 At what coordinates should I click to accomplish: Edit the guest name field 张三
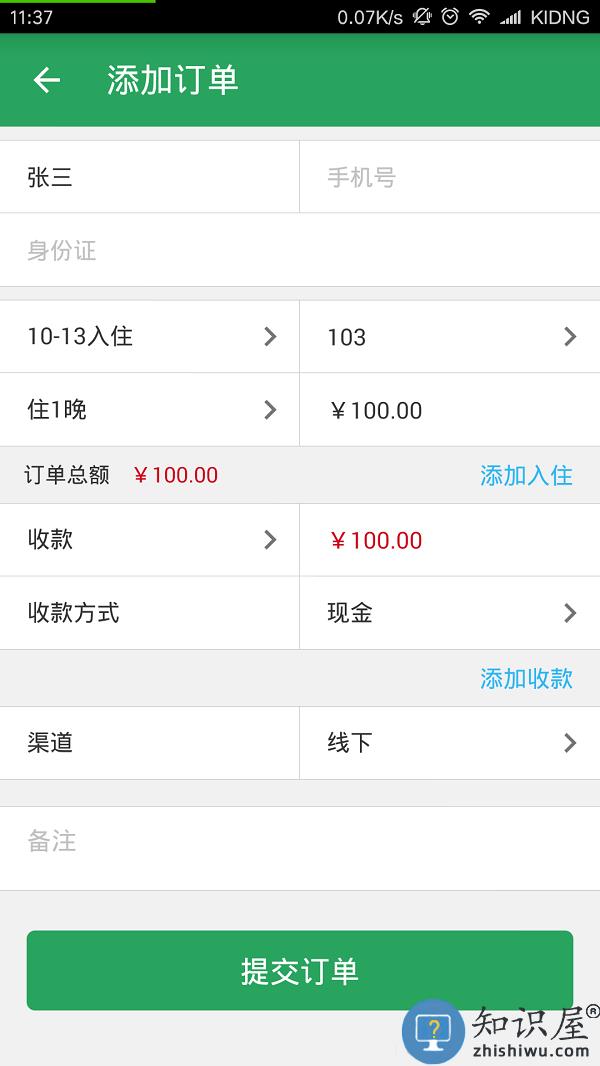pyautogui.click(x=150, y=178)
